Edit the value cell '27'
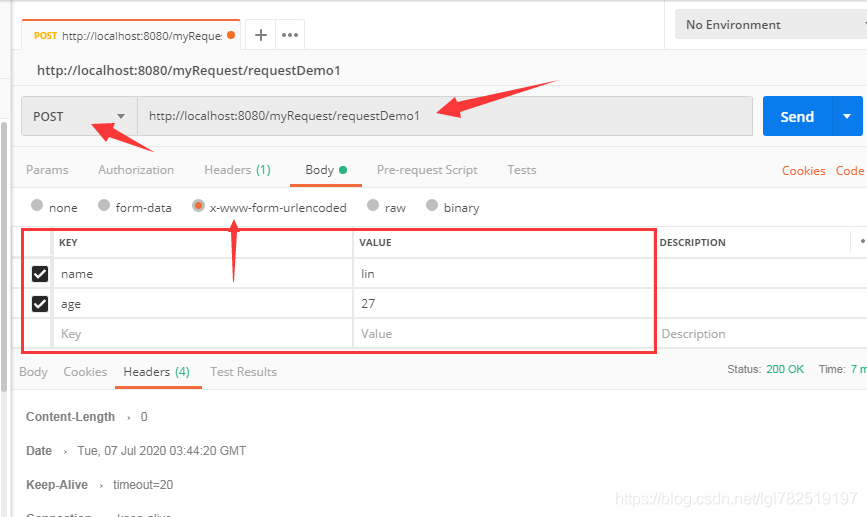867x517 pixels. click(503, 304)
